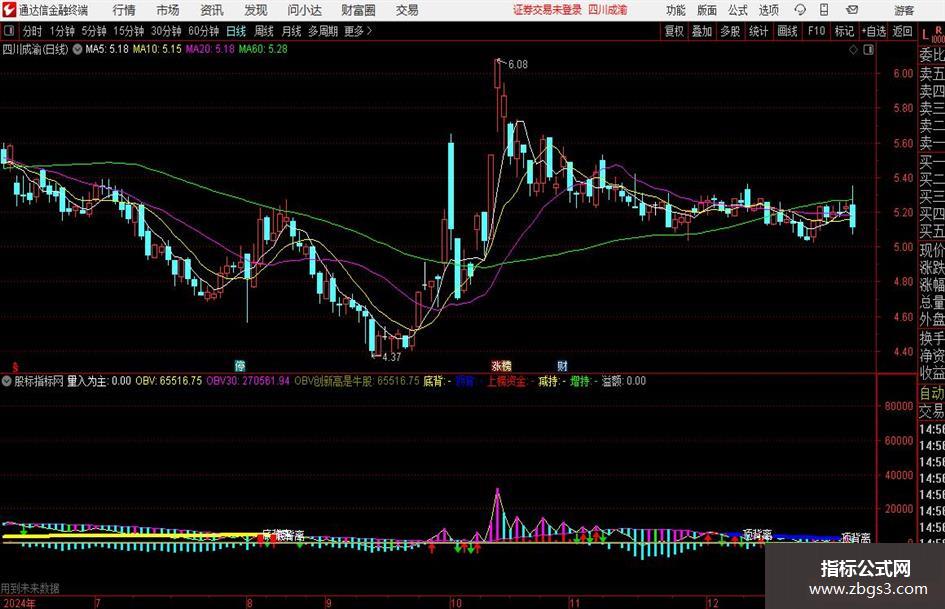
Task: Click the mobile phone icon
Action: point(824,10)
